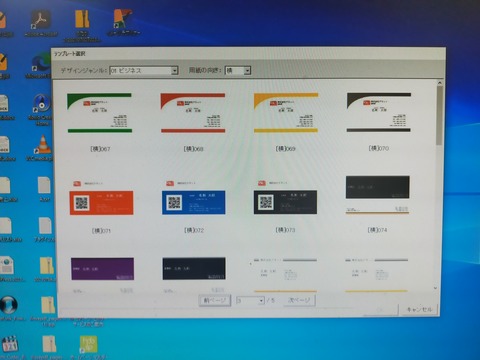Image resolution: width=480 pixels, height=360 pixels.
Task: Click the [横]067 label text
Action: (x=100, y=149)
